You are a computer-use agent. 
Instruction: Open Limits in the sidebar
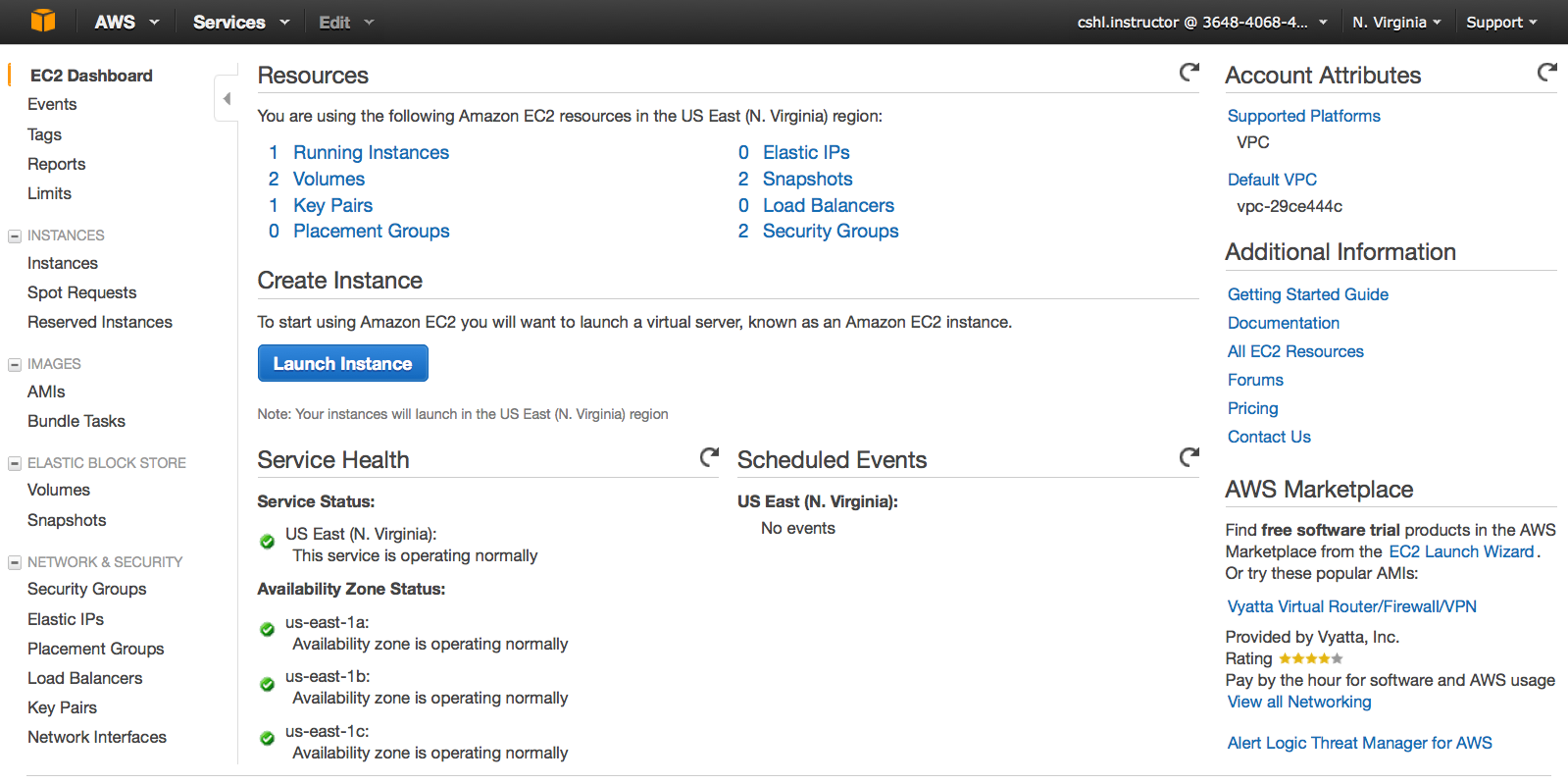49,193
